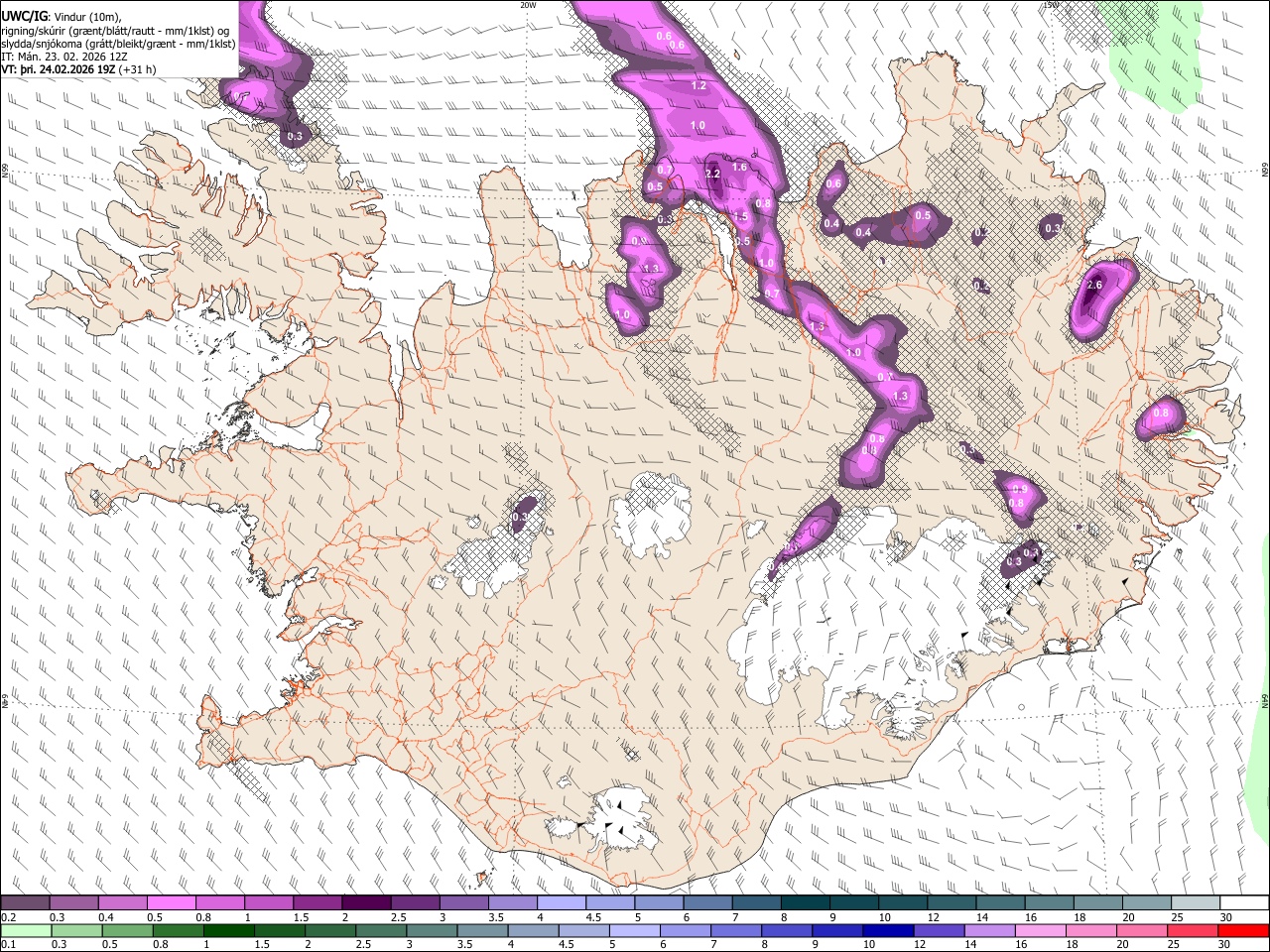1270x952 pixels.
Task: Click the '1.2' snowfall value in the northern band
Action: (x=698, y=86)
